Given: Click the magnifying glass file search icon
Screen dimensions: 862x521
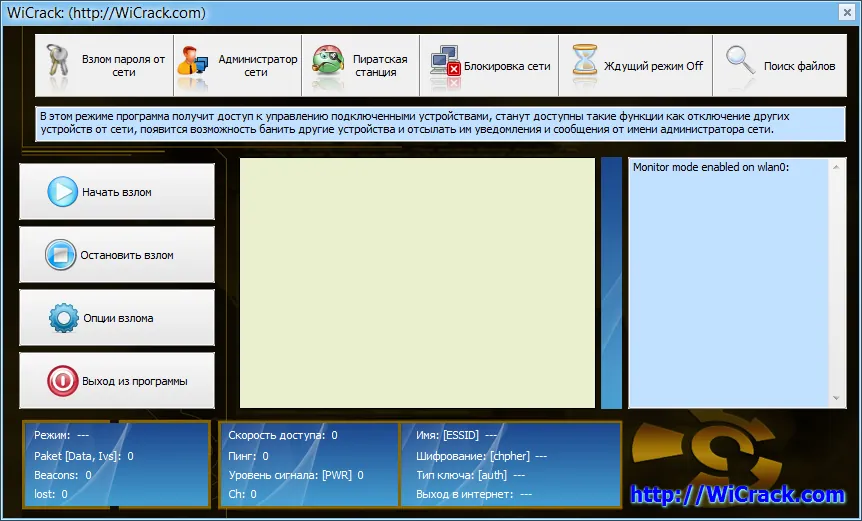Looking at the screenshot, I should coord(741,60).
